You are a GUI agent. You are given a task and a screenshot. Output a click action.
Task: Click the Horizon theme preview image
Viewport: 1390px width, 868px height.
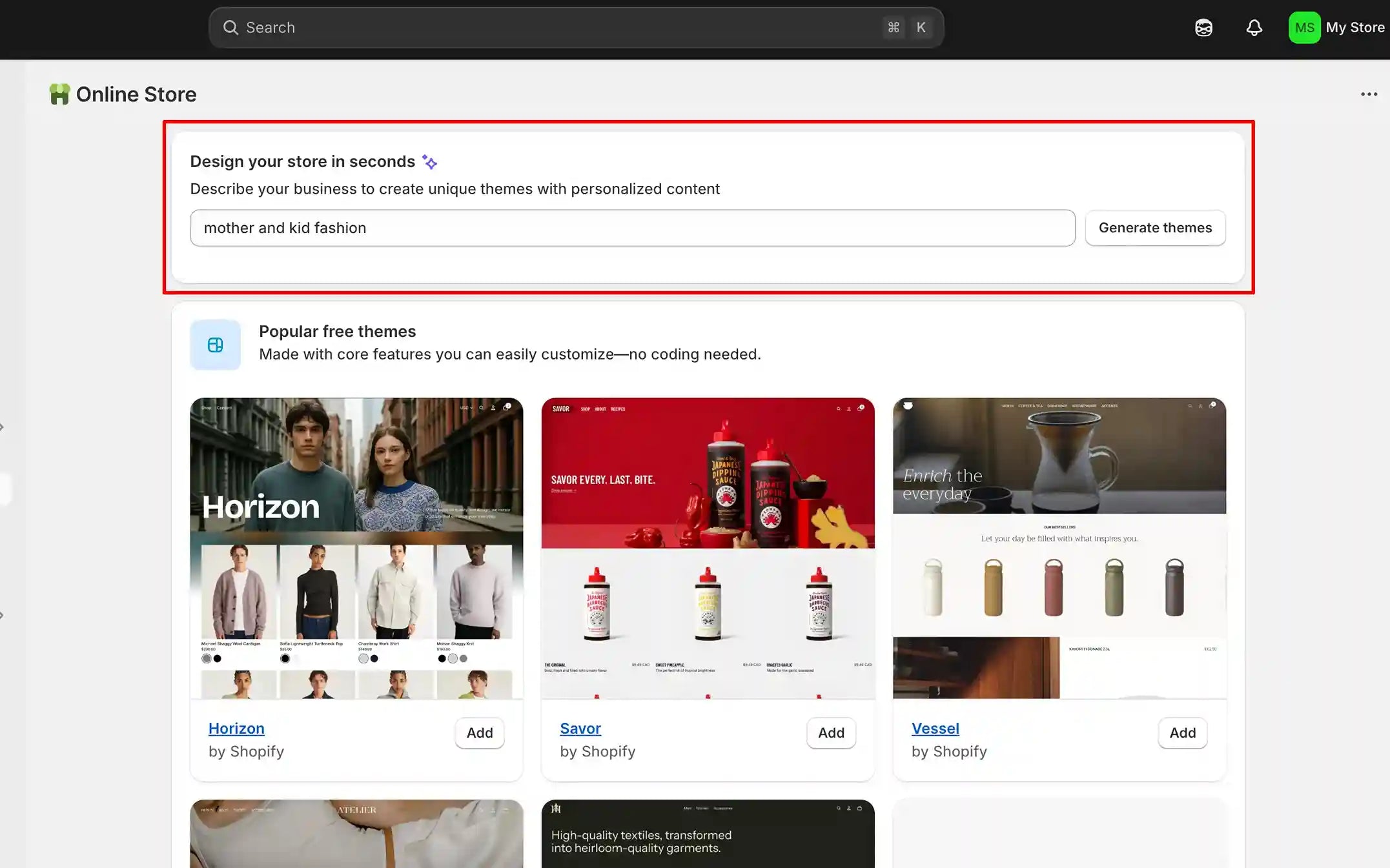click(356, 548)
